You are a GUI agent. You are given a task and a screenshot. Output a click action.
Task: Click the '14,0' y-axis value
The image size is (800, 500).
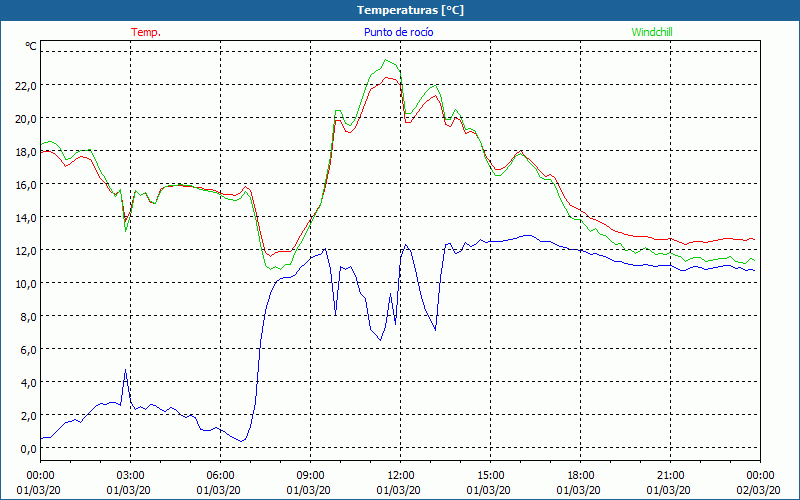pos(26,218)
